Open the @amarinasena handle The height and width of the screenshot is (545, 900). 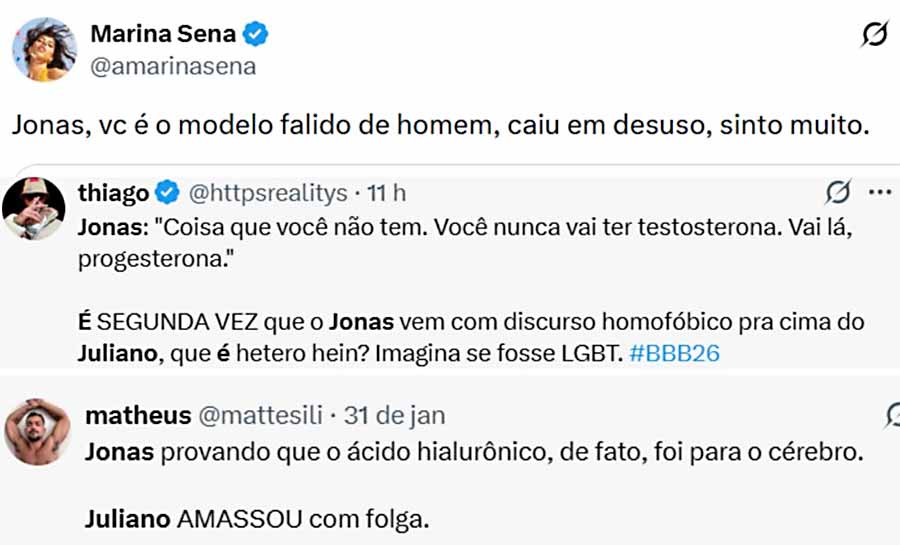coord(173,67)
